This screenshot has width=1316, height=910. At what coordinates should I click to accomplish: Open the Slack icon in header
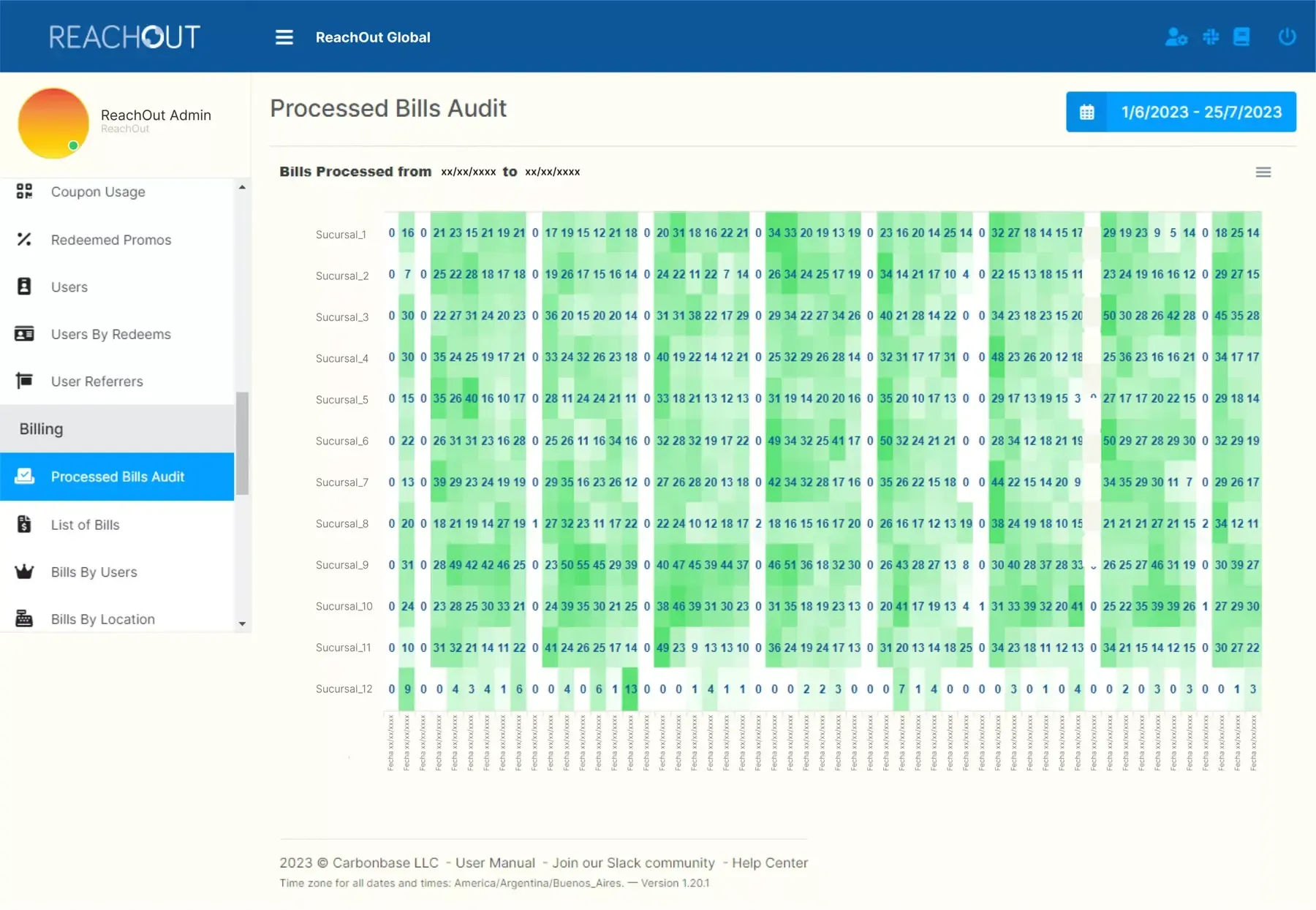(1211, 37)
